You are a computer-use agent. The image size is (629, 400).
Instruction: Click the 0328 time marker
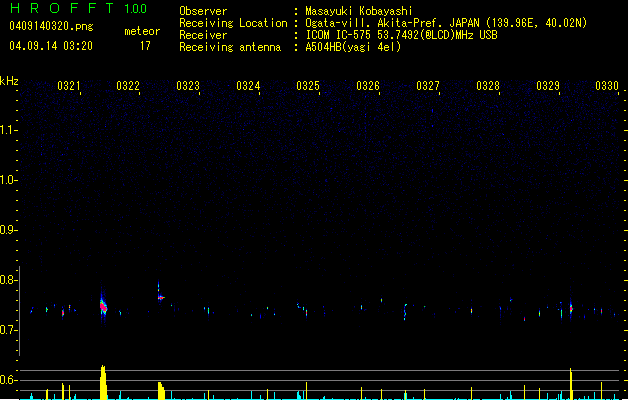coord(488,85)
